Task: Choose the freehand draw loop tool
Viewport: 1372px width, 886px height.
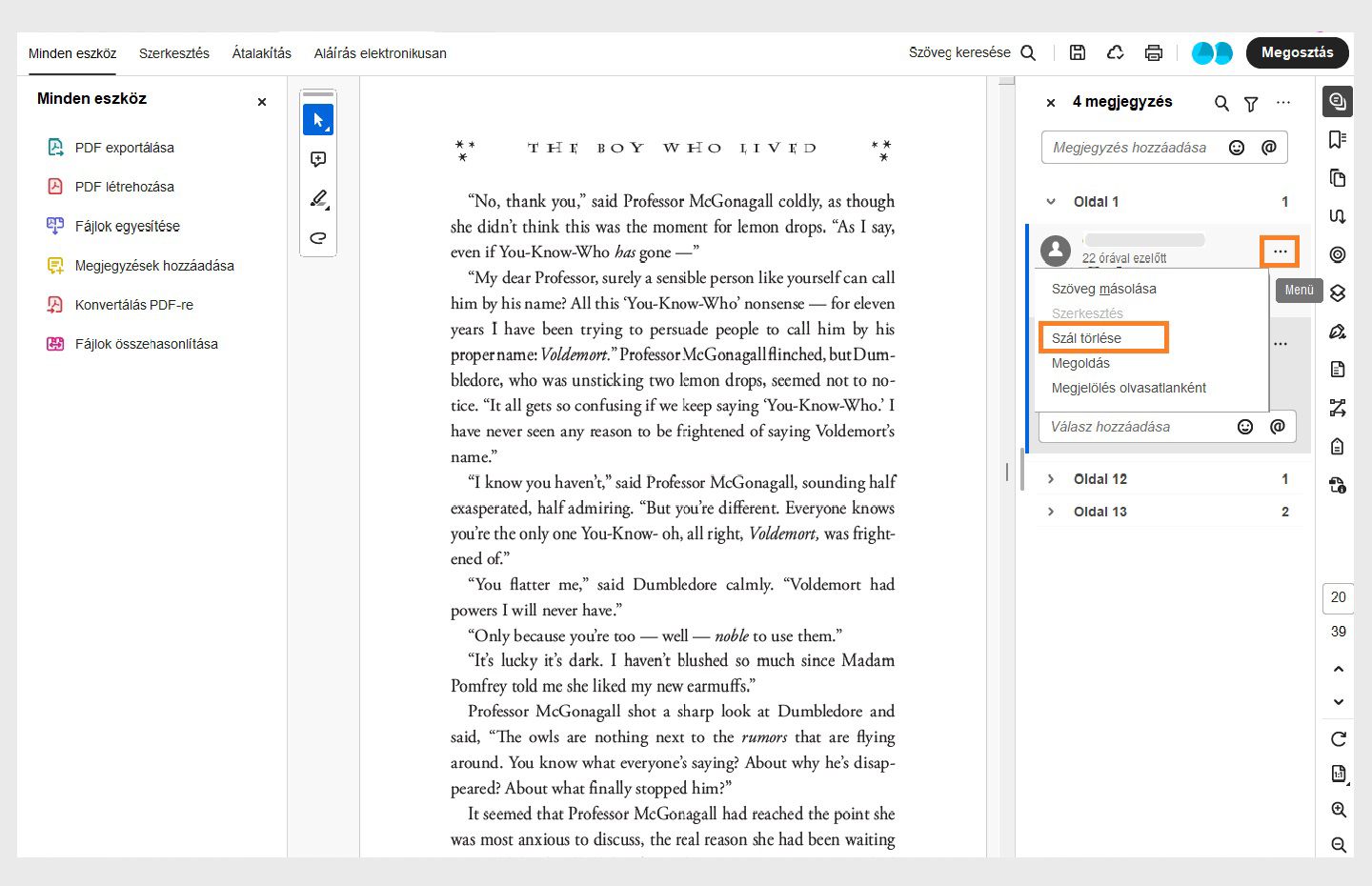Action: point(318,238)
